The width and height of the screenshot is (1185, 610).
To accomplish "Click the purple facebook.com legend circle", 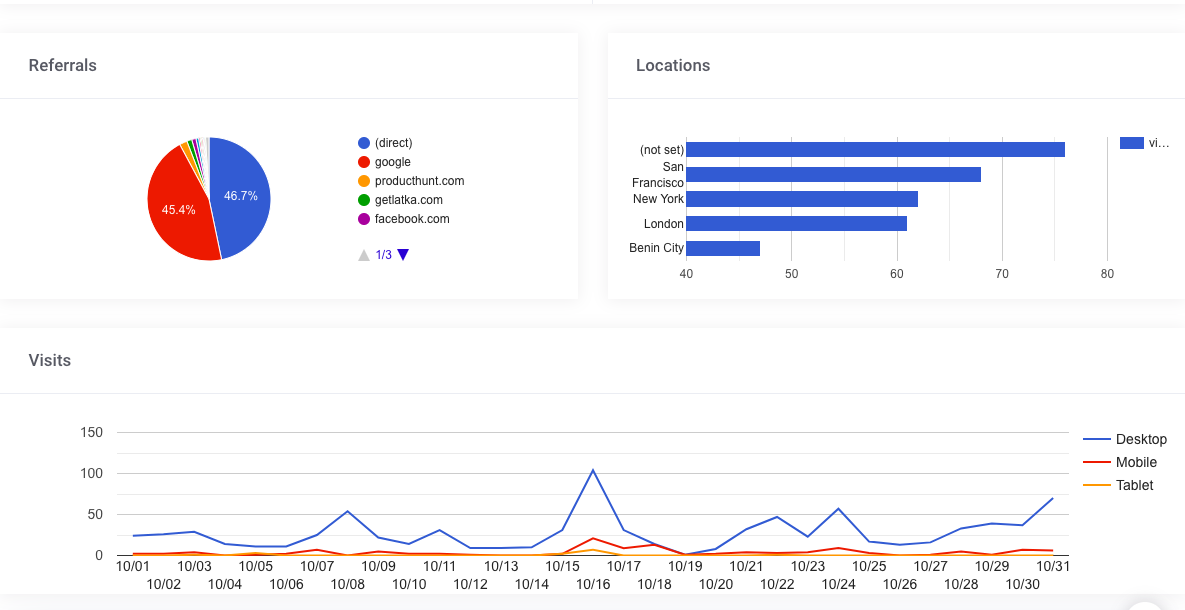I will [364, 219].
